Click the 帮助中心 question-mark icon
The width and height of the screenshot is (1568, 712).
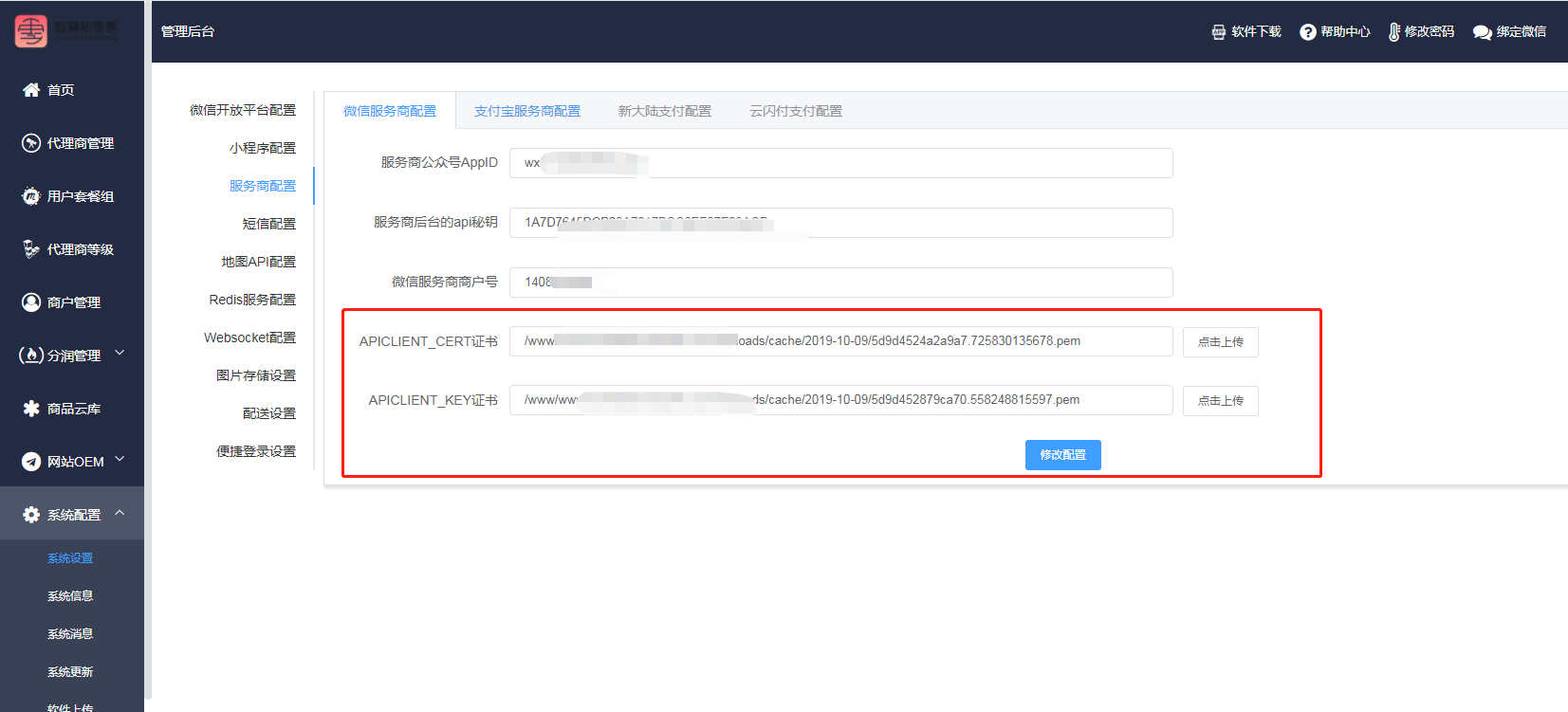point(1308,32)
